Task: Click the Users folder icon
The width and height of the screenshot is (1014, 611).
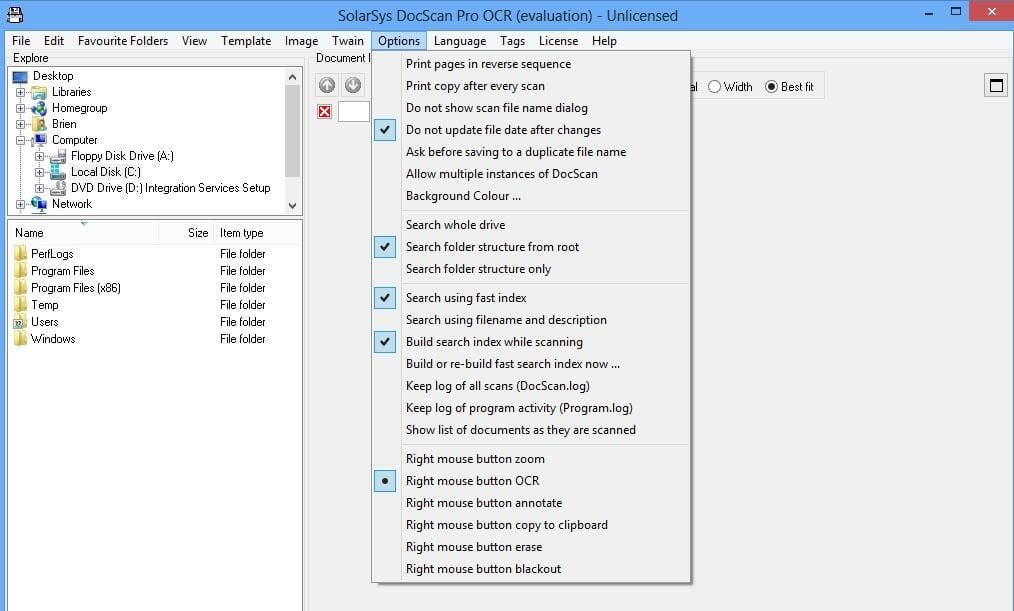Action: [x=20, y=321]
